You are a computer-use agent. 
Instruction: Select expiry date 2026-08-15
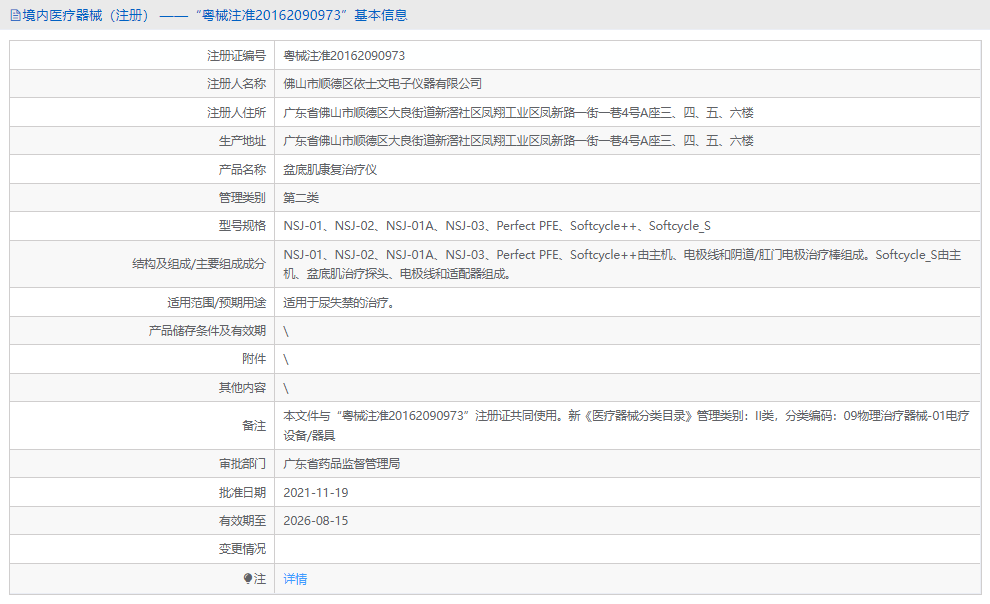pyautogui.click(x=316, y=520)
